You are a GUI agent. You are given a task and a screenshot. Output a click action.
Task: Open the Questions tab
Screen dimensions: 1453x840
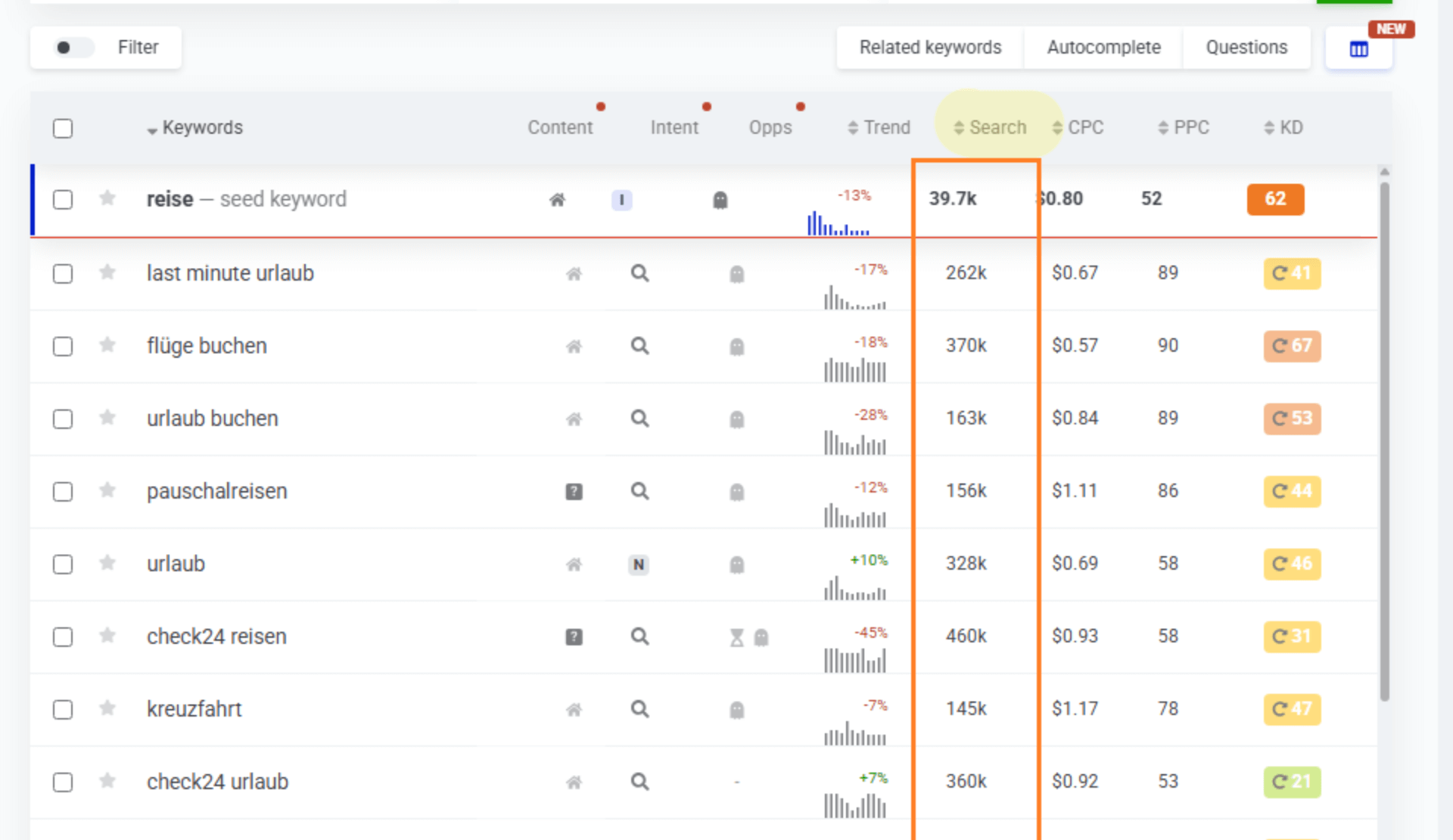click(x=1246, y=48)
